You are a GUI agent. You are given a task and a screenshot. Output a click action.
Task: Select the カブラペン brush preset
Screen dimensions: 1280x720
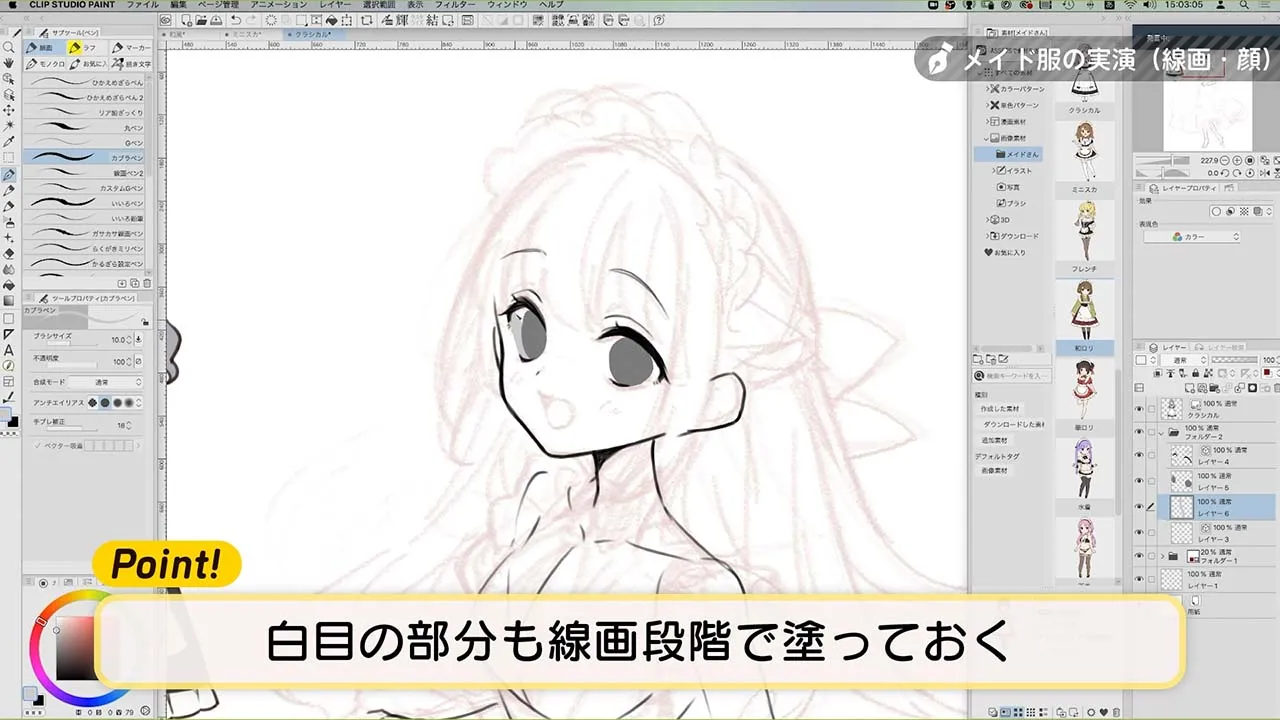pos(85,158)
